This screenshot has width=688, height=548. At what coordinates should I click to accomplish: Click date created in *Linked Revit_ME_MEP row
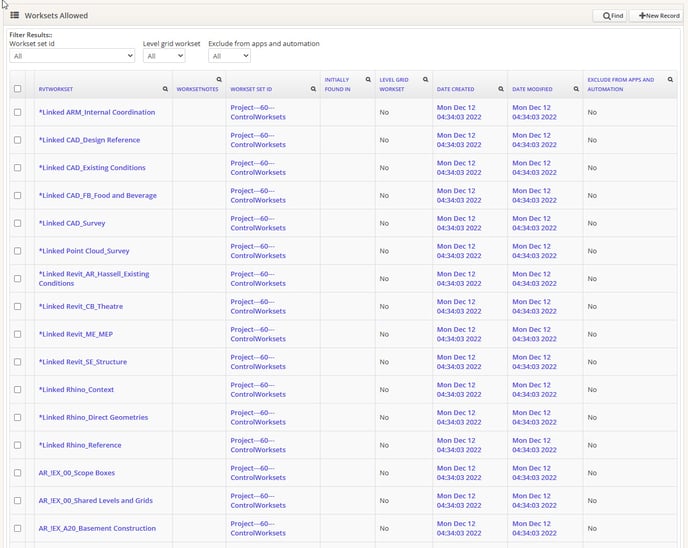(x=459, y=334)
